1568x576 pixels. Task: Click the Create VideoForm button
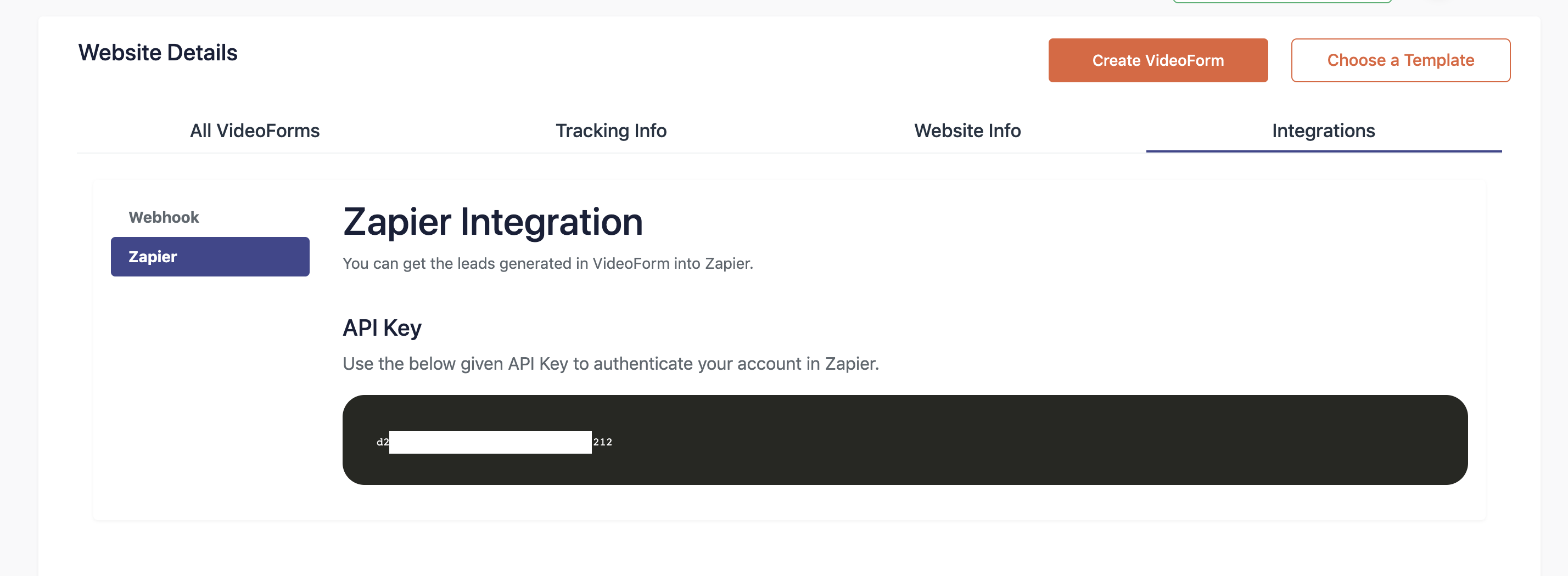click(x=1158, y=60)
